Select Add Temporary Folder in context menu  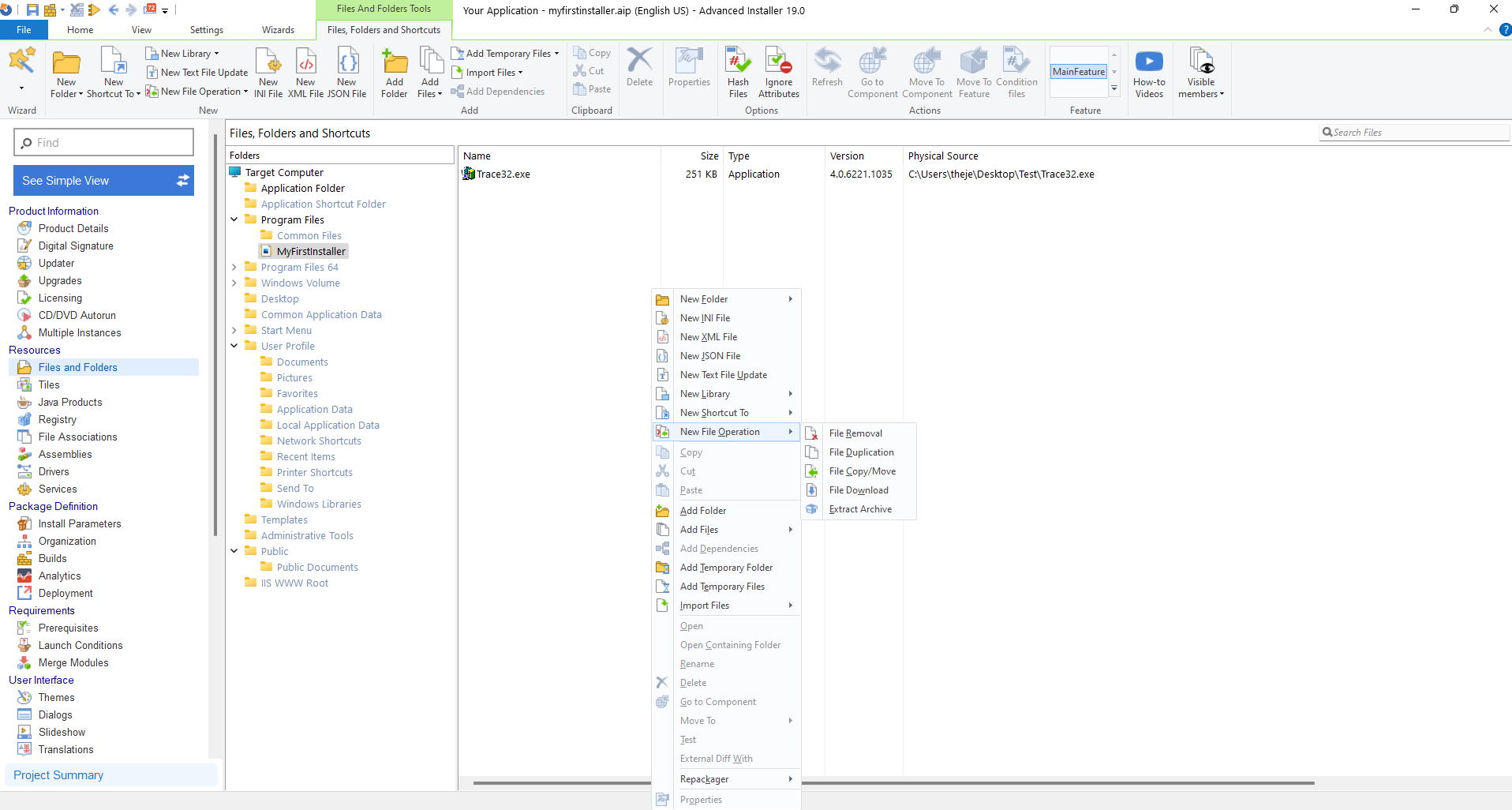pos(726,568)
